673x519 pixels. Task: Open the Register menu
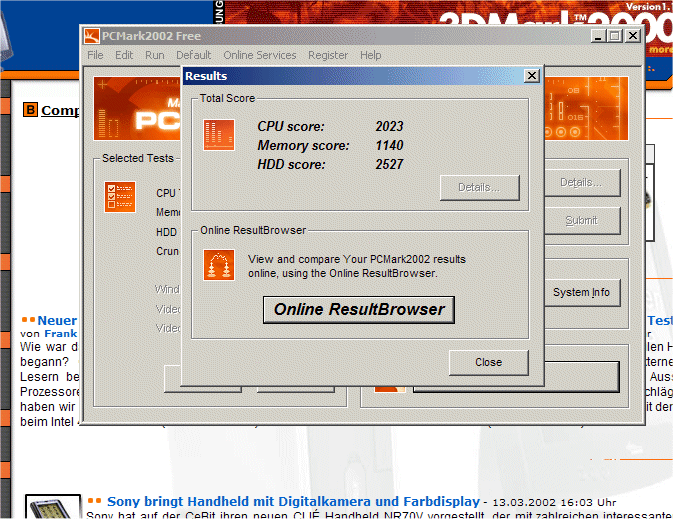click(x=328, y=55)
